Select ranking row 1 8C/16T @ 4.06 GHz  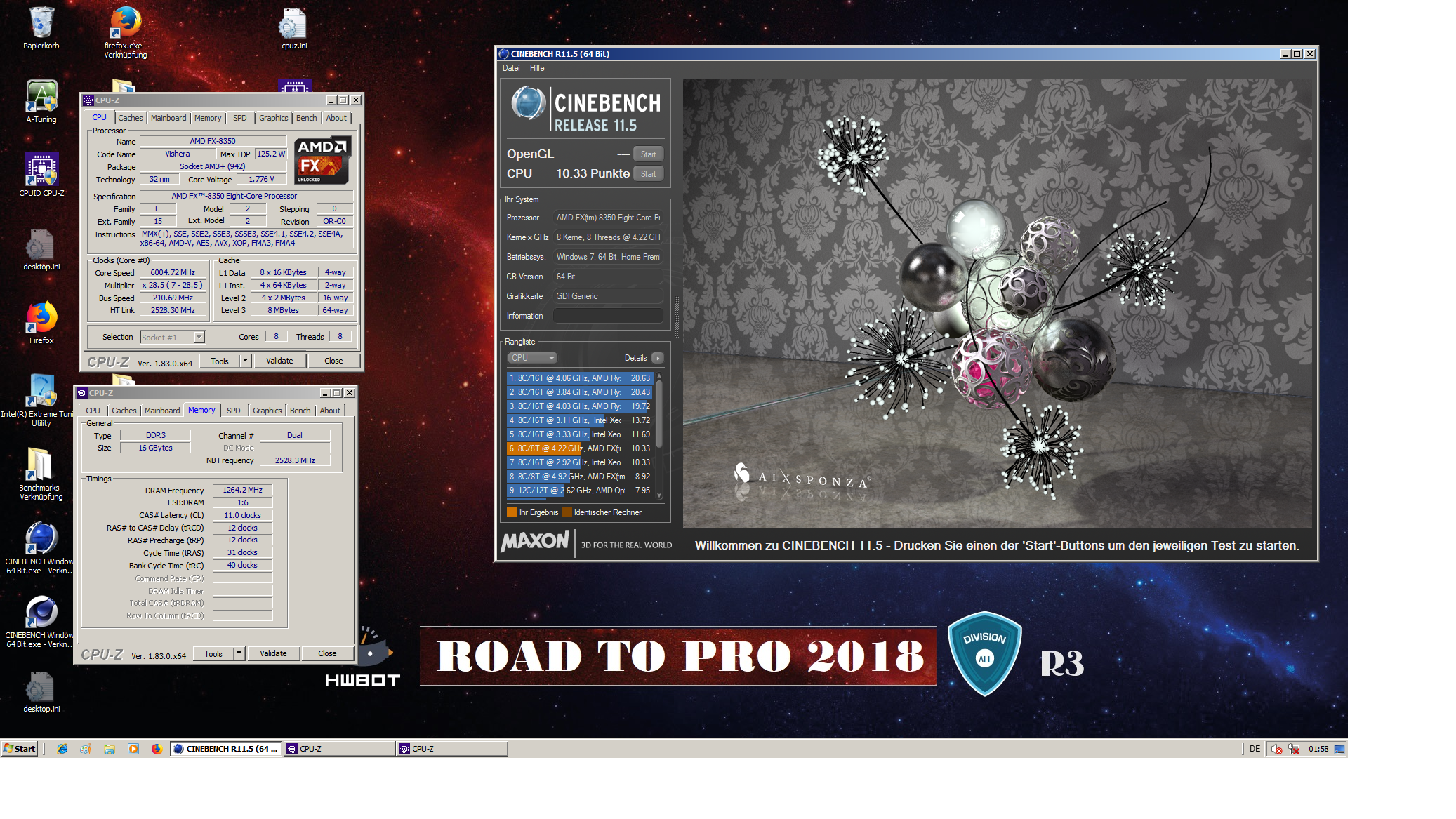click(x=580, y=378)
